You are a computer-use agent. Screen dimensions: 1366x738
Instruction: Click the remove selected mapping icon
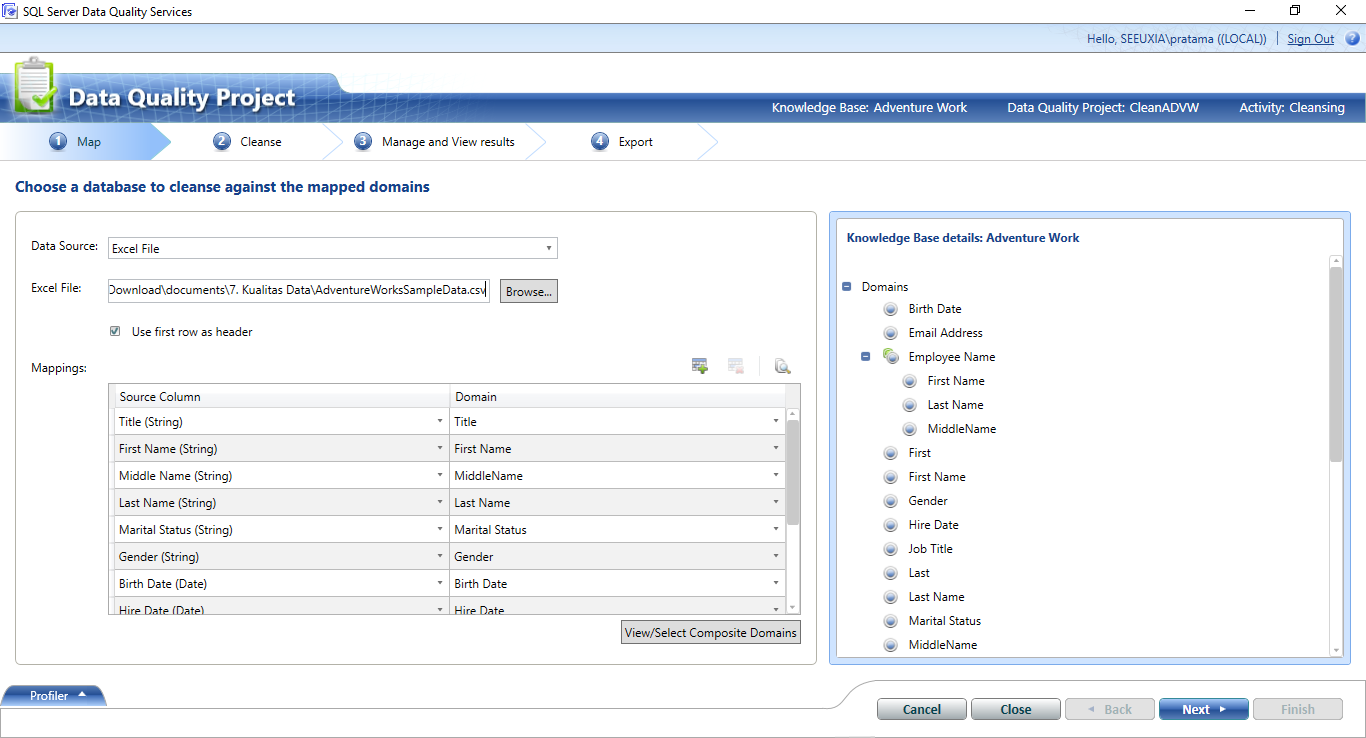[x=736, y=366]
